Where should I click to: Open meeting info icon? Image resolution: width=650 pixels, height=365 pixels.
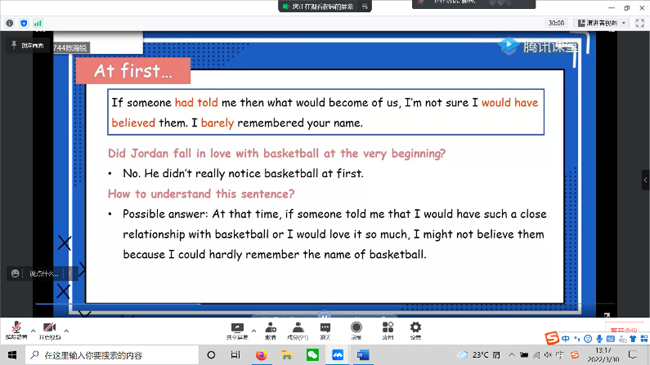(x=10, y=23)
